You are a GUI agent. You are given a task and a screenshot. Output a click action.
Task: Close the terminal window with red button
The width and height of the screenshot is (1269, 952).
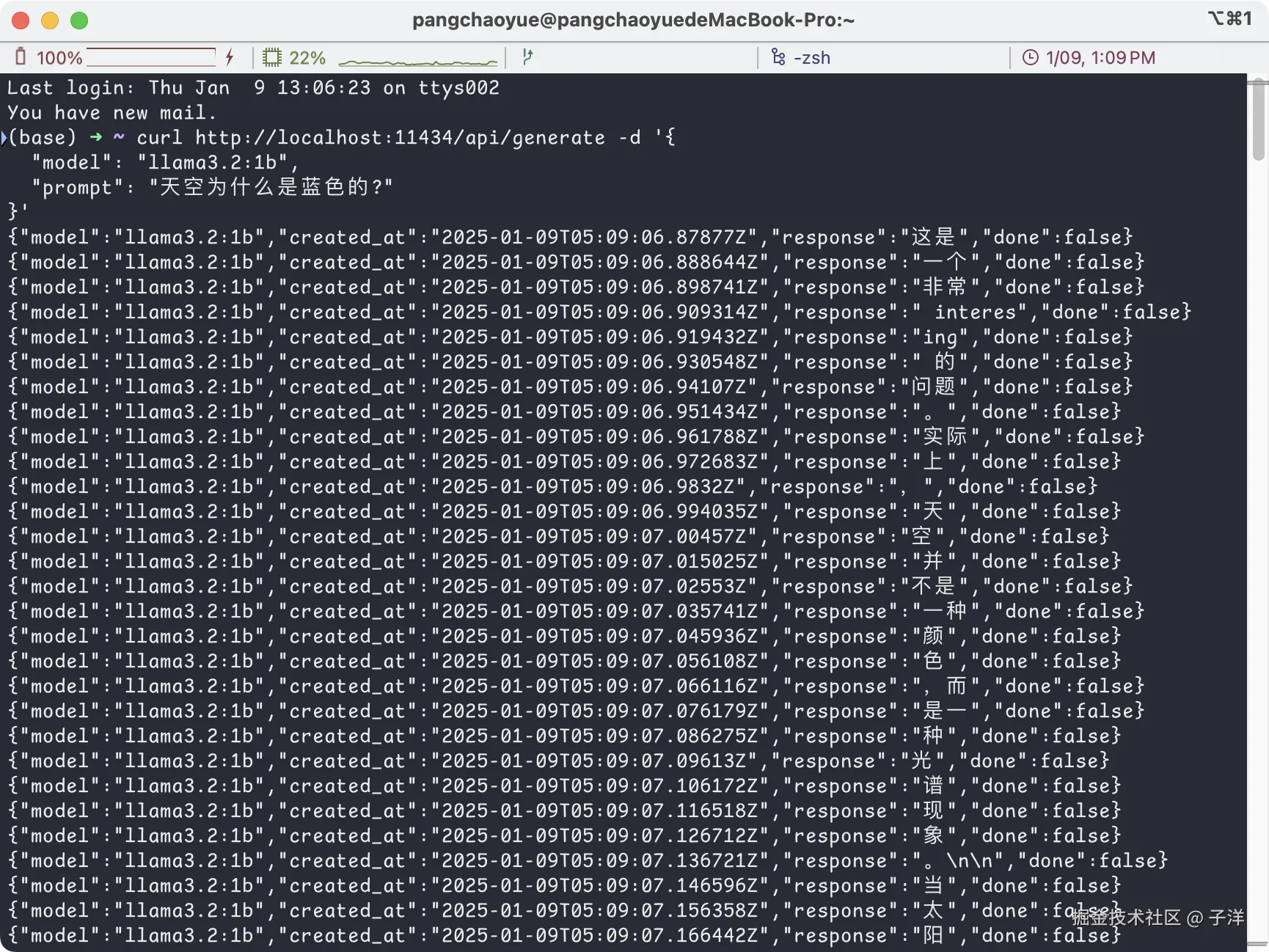[x=21, y=21]
